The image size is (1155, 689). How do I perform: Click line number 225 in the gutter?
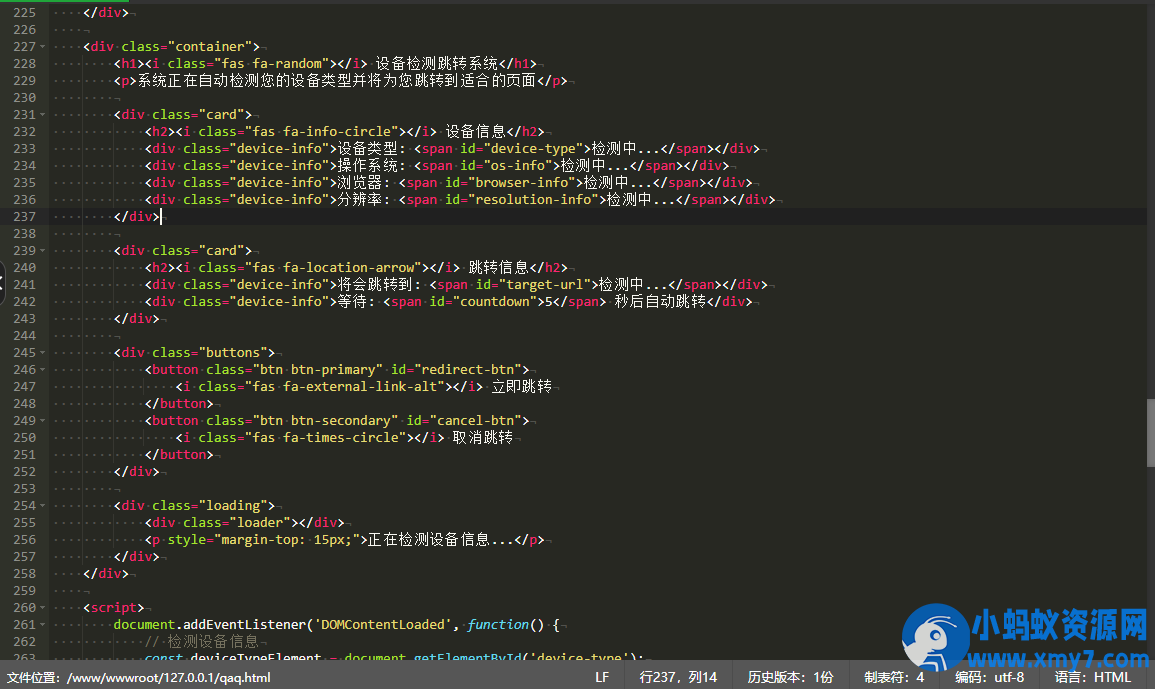click(24, 13)
